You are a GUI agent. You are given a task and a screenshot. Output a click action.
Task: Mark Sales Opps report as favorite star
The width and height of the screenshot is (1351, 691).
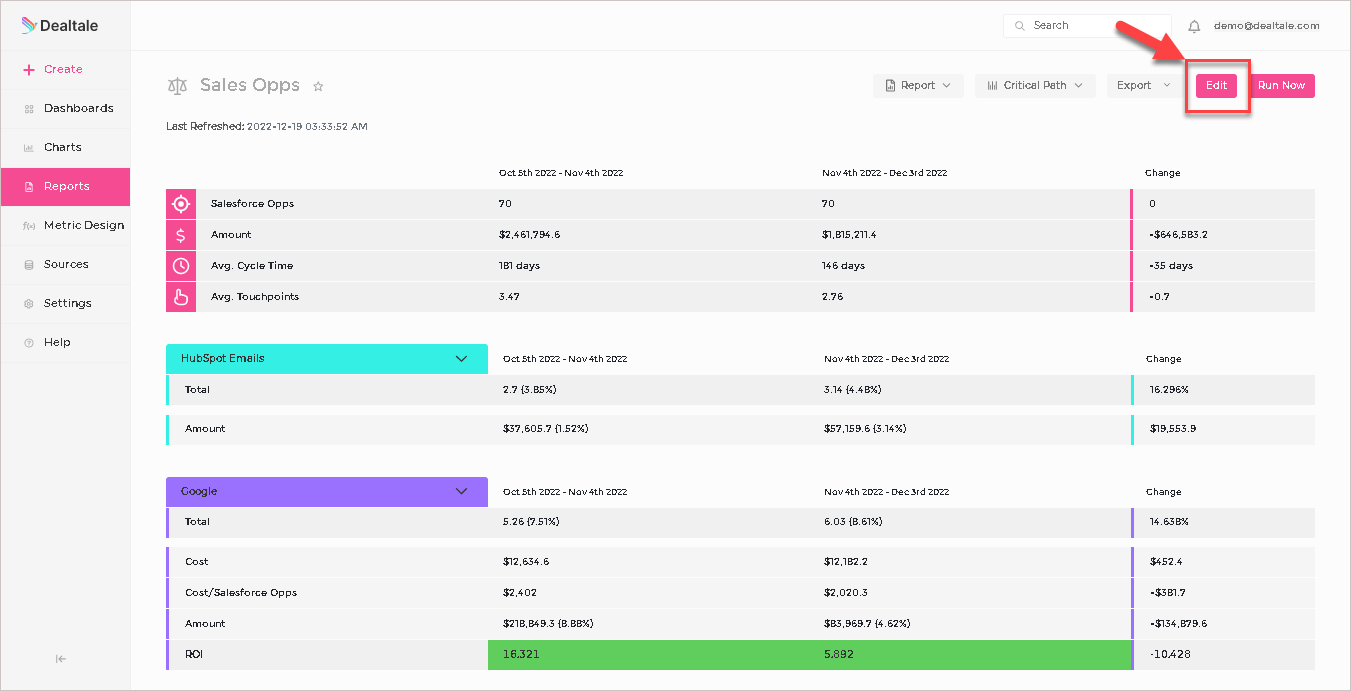[318, 86]
